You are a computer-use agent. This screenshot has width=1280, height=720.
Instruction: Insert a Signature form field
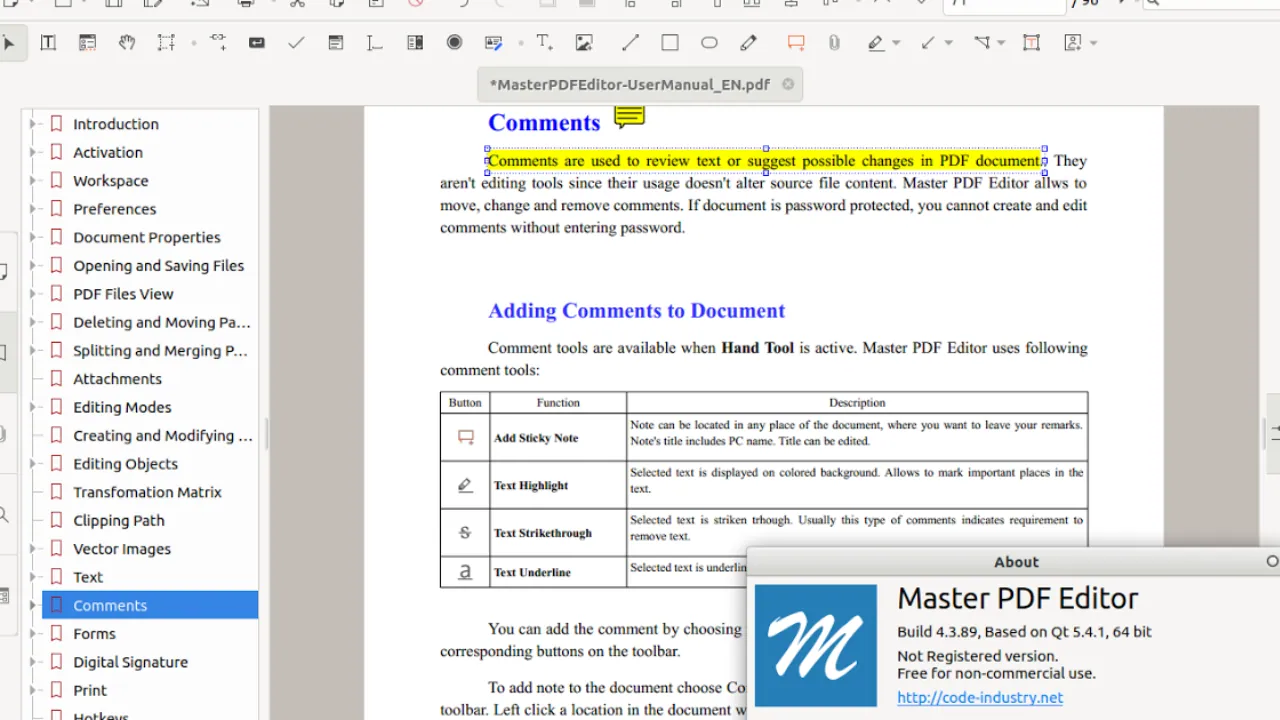pos(493,43)
